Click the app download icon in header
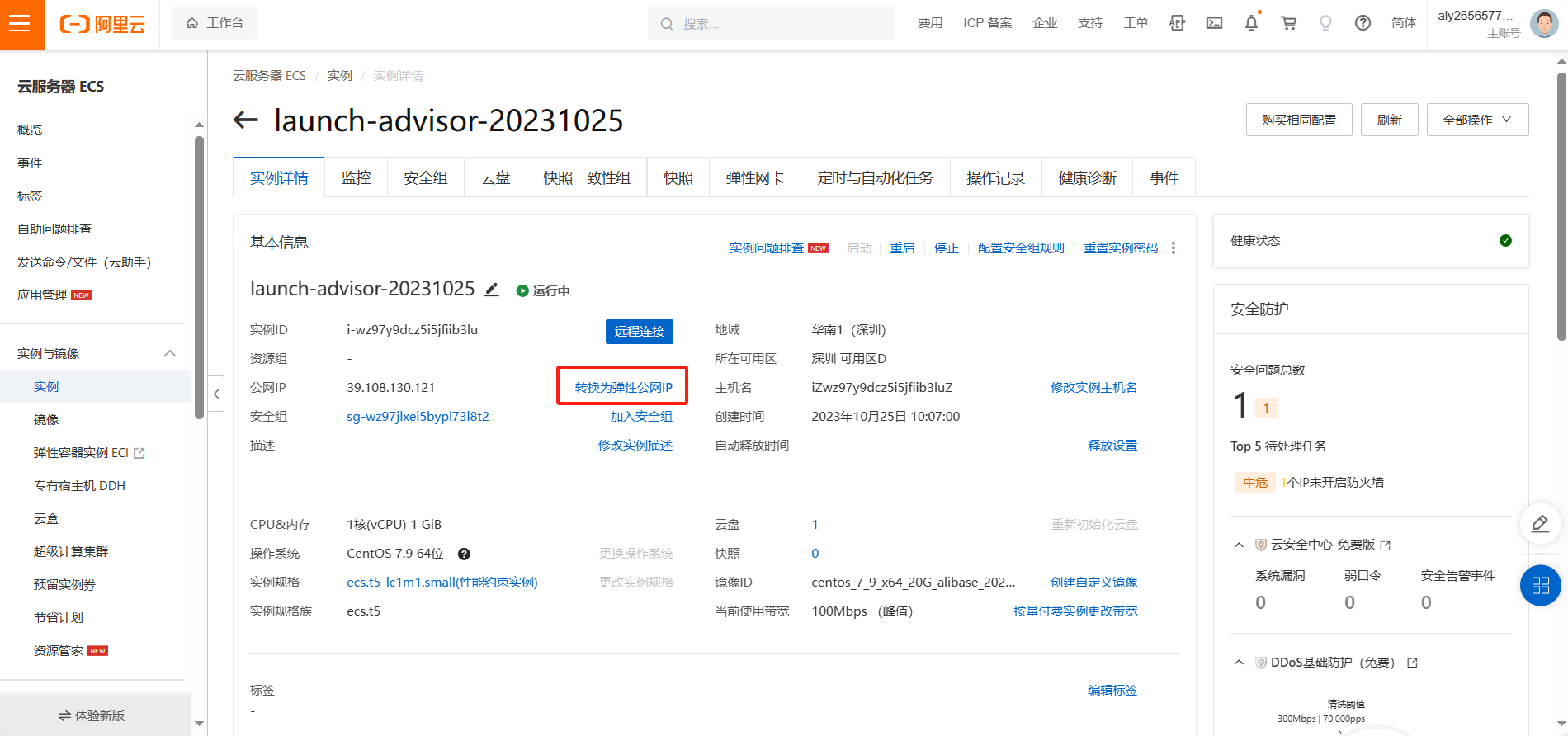Viewport: 1568px width, 736px height. (x=1177, y=23)
